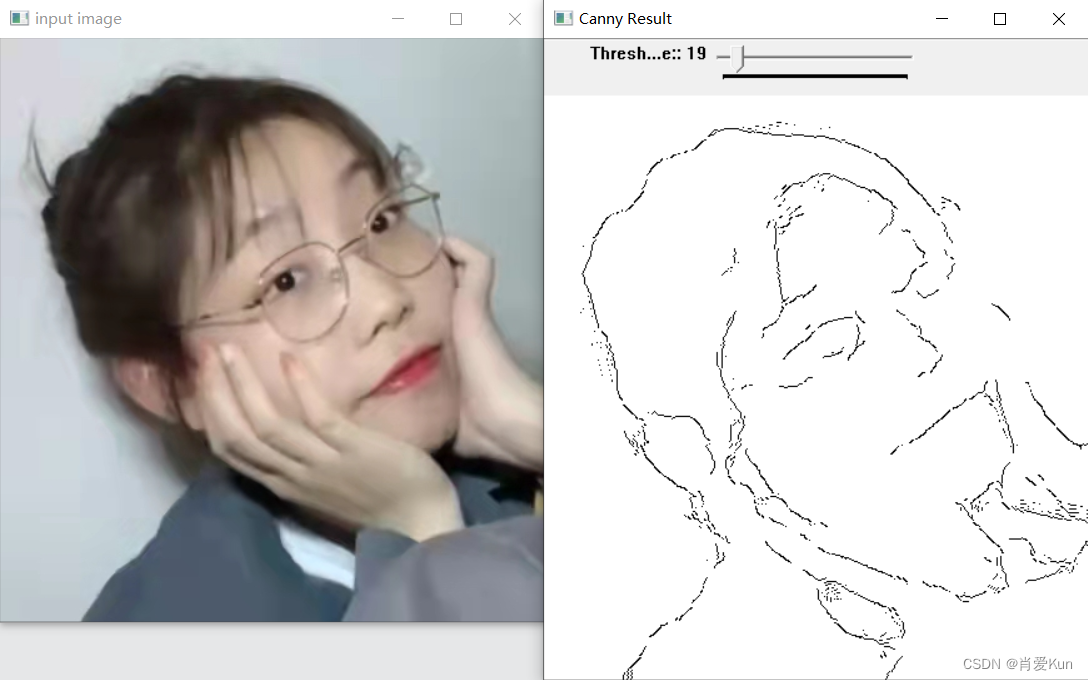Click the maximize icon on input image window

click(456, 19)
